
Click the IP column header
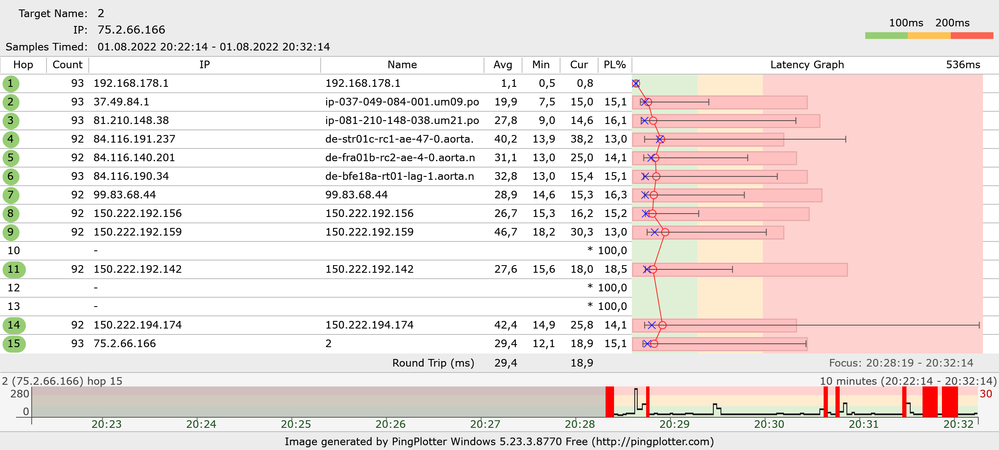click(205, 64)
